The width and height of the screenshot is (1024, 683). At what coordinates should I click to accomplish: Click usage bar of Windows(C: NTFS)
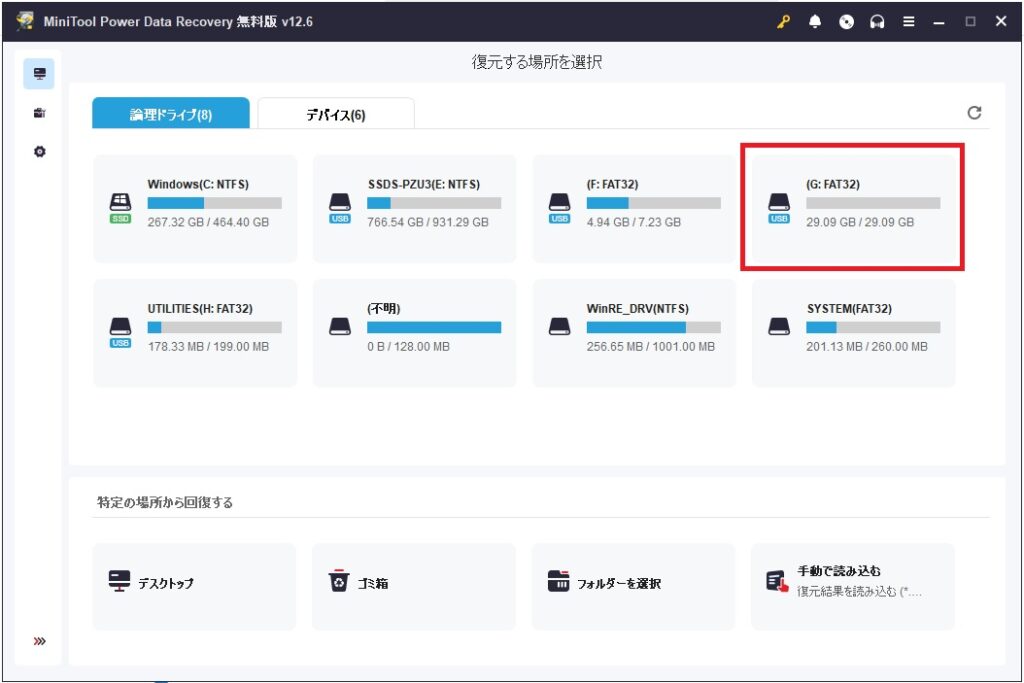coord(214,203)
